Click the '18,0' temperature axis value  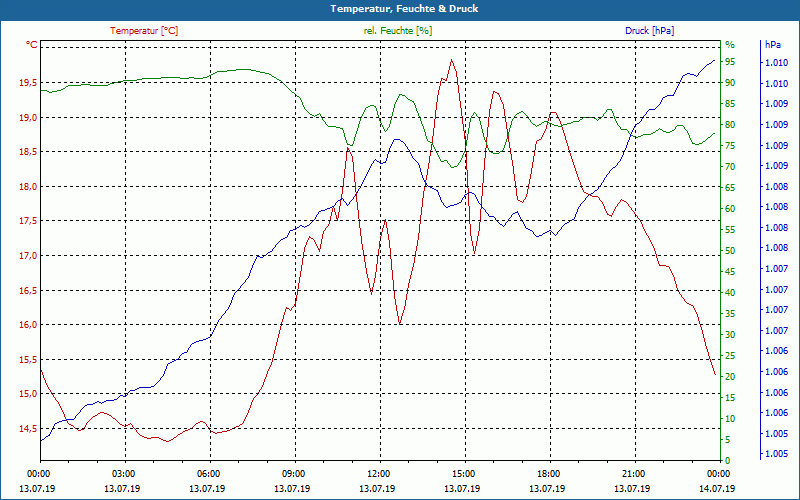[x=28, y=187]
